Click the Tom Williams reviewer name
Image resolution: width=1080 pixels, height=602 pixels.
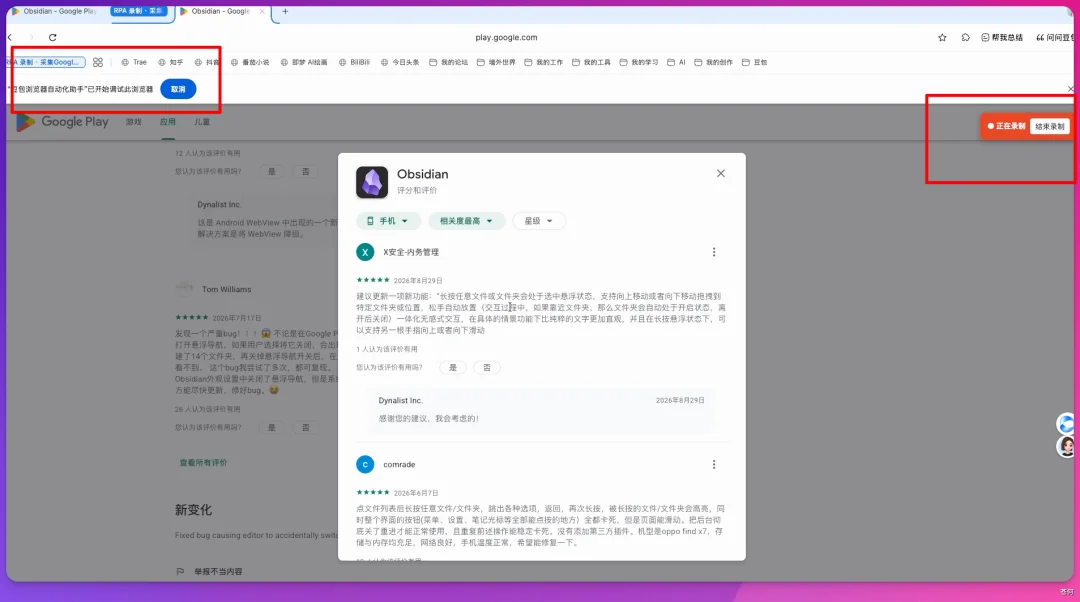coord(227,289)
